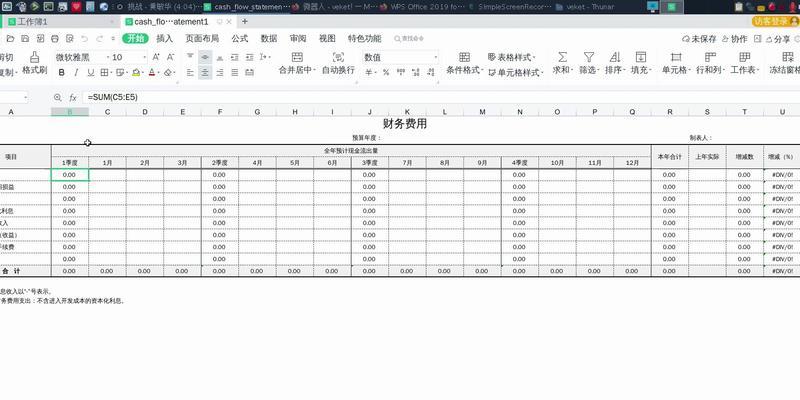800x400 pixels.
Task: Switch to the Insert (插入) tab
Action: [x=164, y=39]
